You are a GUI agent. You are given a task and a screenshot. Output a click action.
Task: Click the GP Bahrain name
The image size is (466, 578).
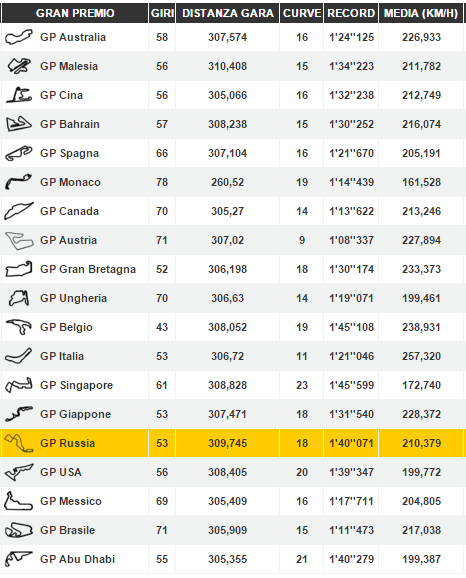(x=70, y=124)
